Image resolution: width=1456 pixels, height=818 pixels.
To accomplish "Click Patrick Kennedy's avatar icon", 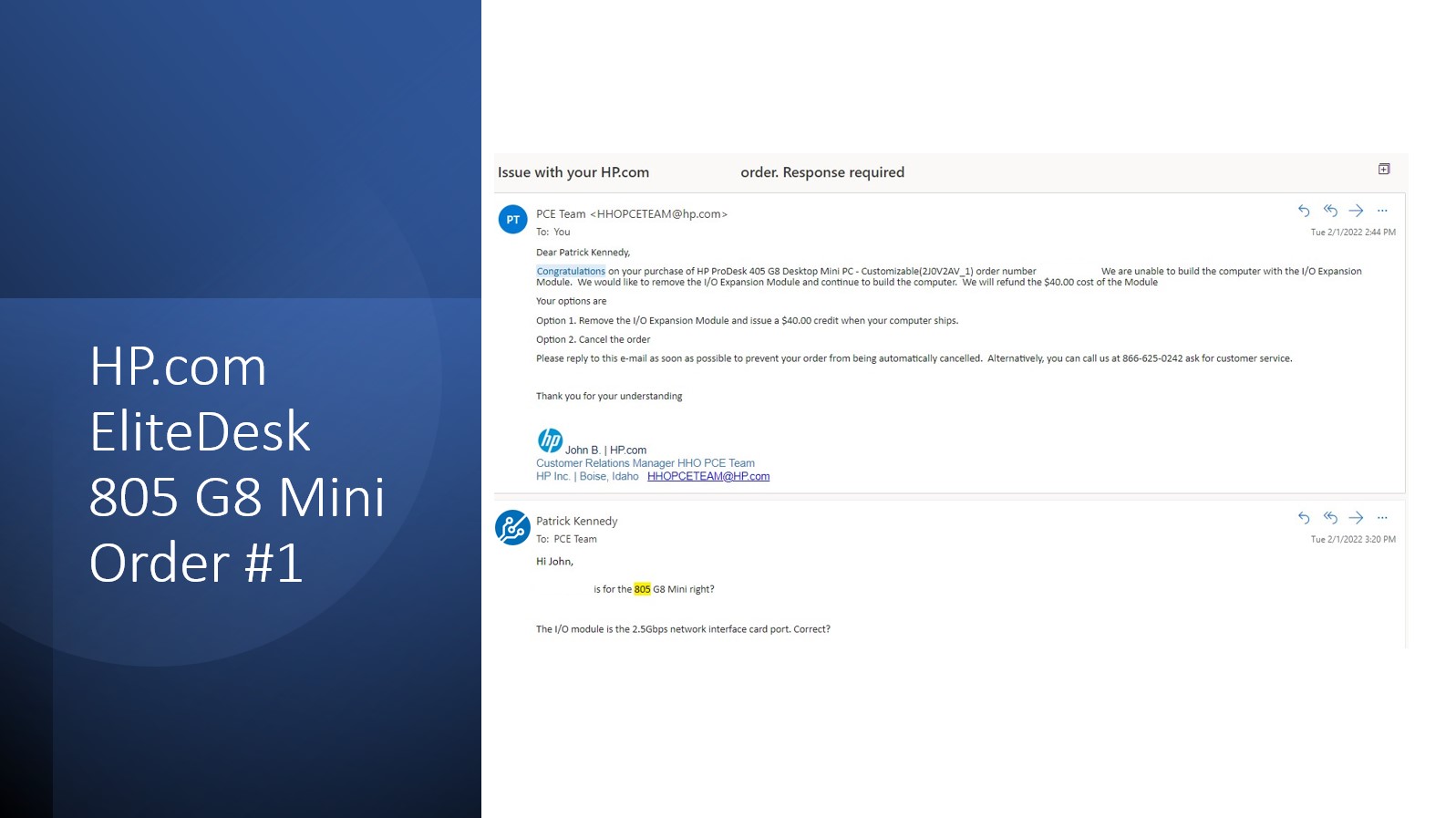I will point(512,527).
